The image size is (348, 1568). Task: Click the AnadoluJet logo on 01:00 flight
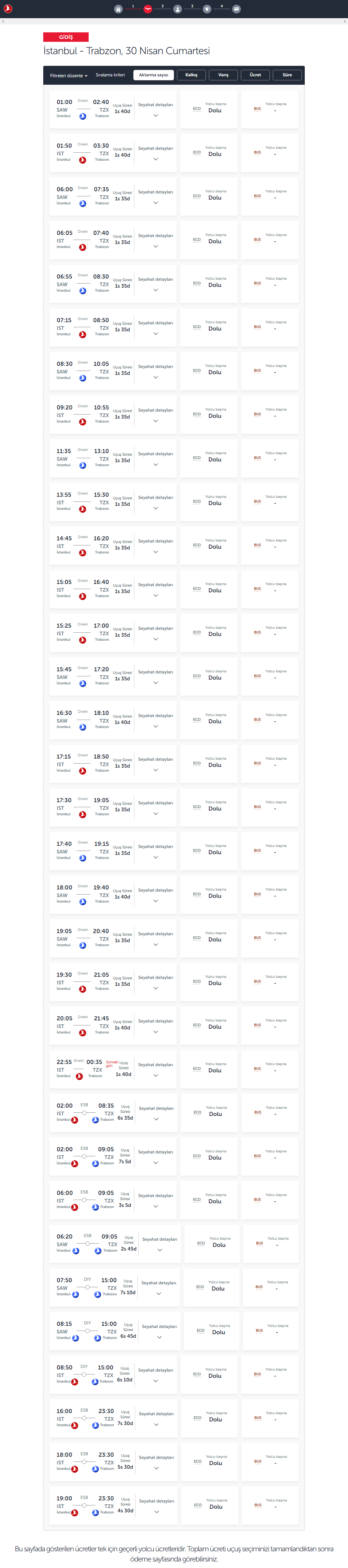(83, 116)
